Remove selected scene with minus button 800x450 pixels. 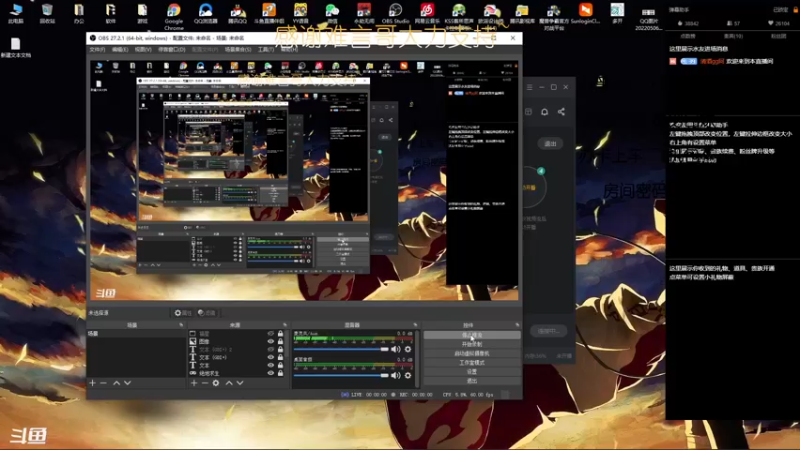tap(104, 383)
